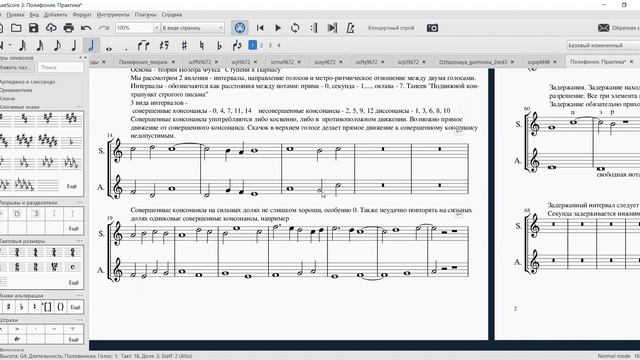Switch to the Dzhazovaya_garmonia tab
The image size is (640, 360).
point(473,62)
